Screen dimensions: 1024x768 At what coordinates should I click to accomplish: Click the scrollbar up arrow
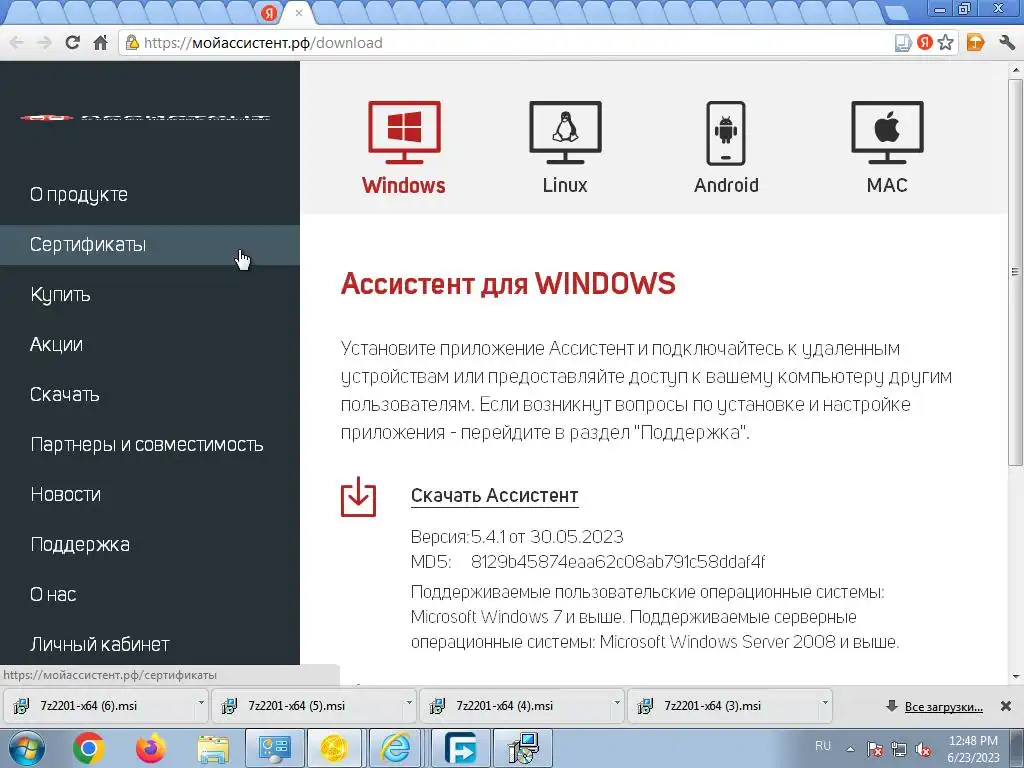pyautogui.click(x=1016, y=69)
